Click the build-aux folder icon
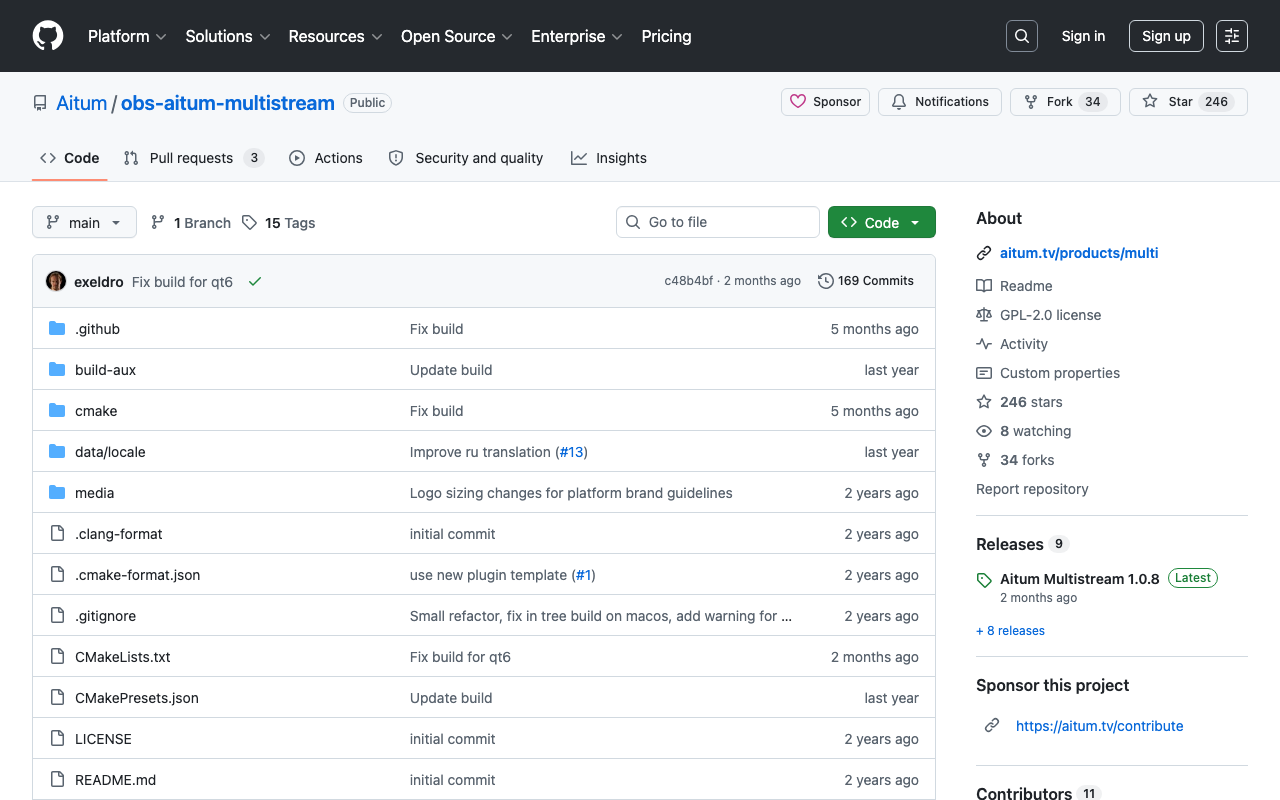This screenshot has width=1280, height=800. tap(57, 370)
